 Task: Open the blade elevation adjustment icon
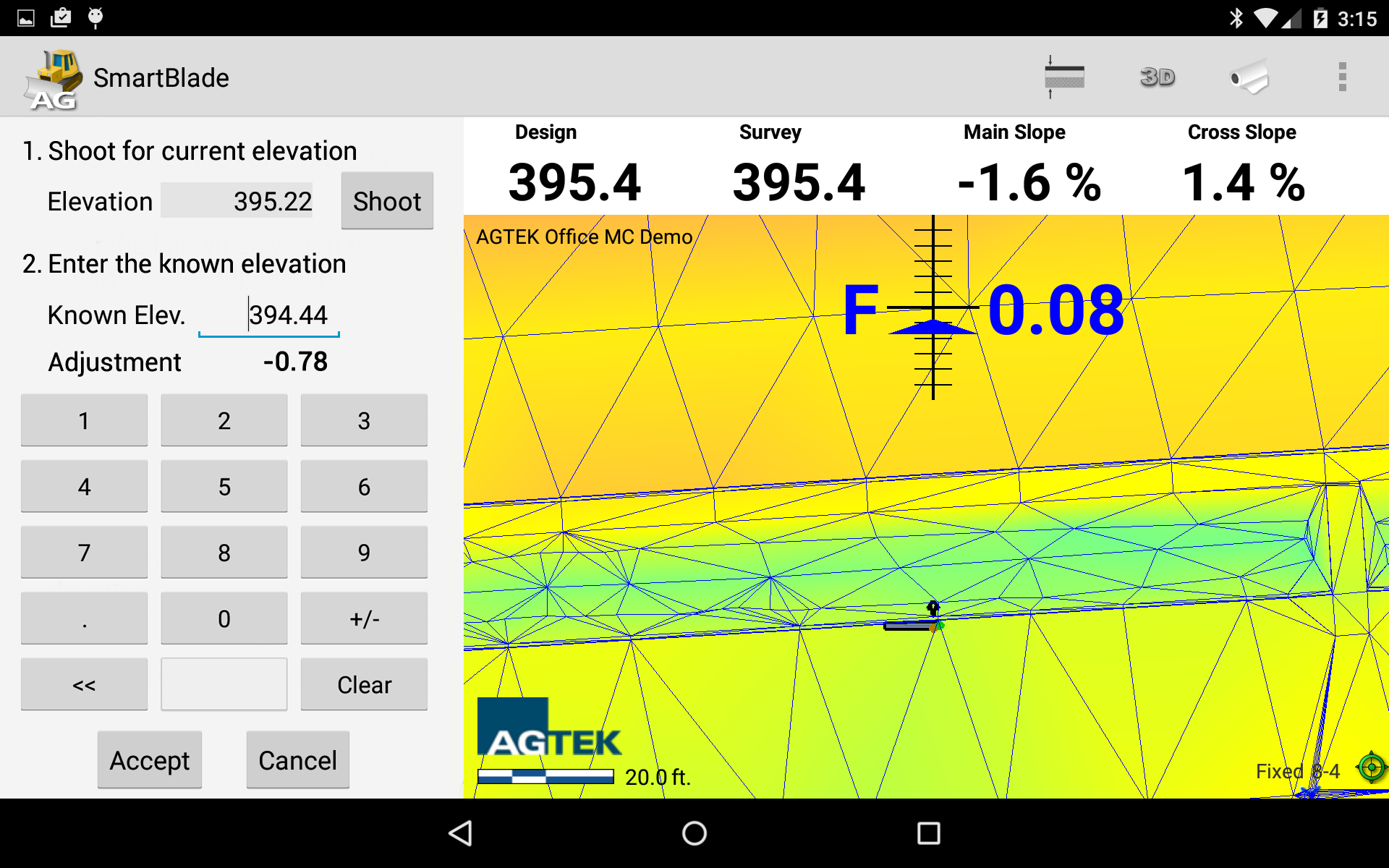1064,77
